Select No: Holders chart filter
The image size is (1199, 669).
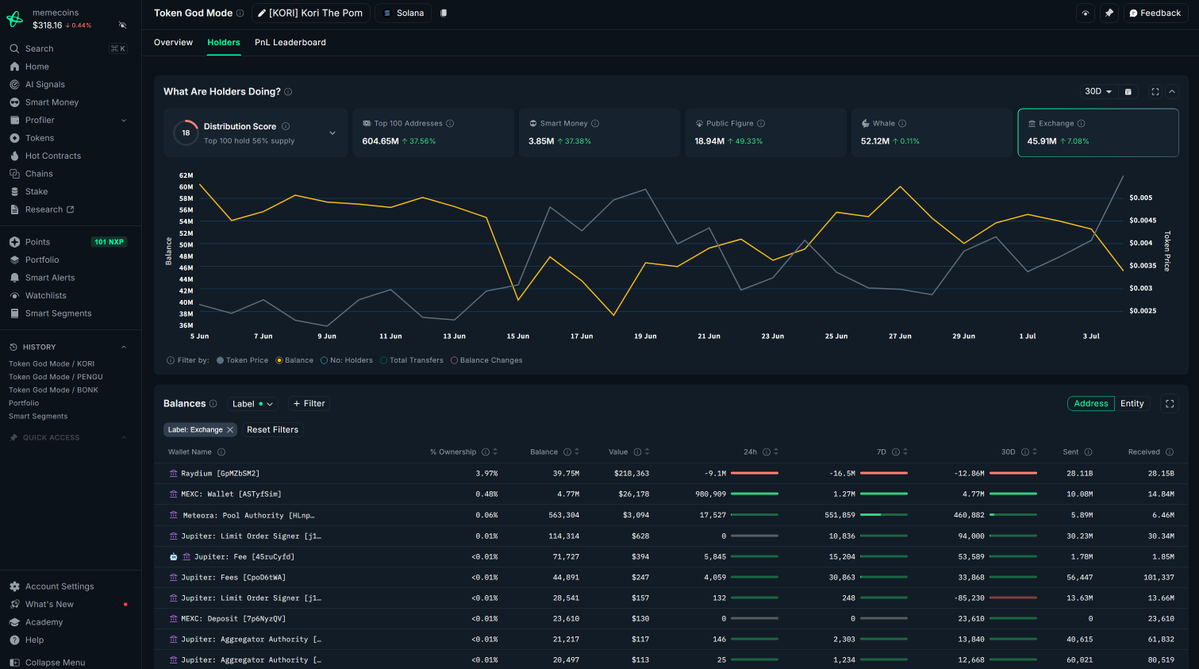346,360
